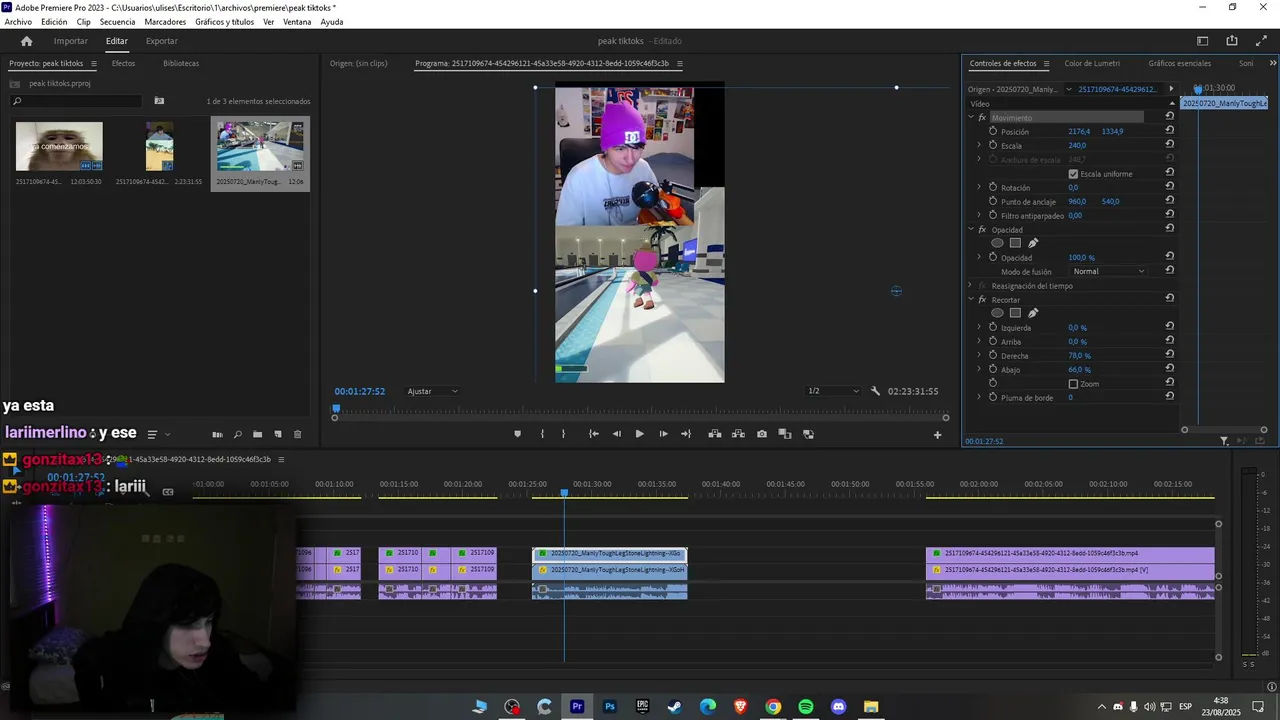Select the pen mask tool under Recortar
The image size is (1280, 720).
[x=1033, y=313]
